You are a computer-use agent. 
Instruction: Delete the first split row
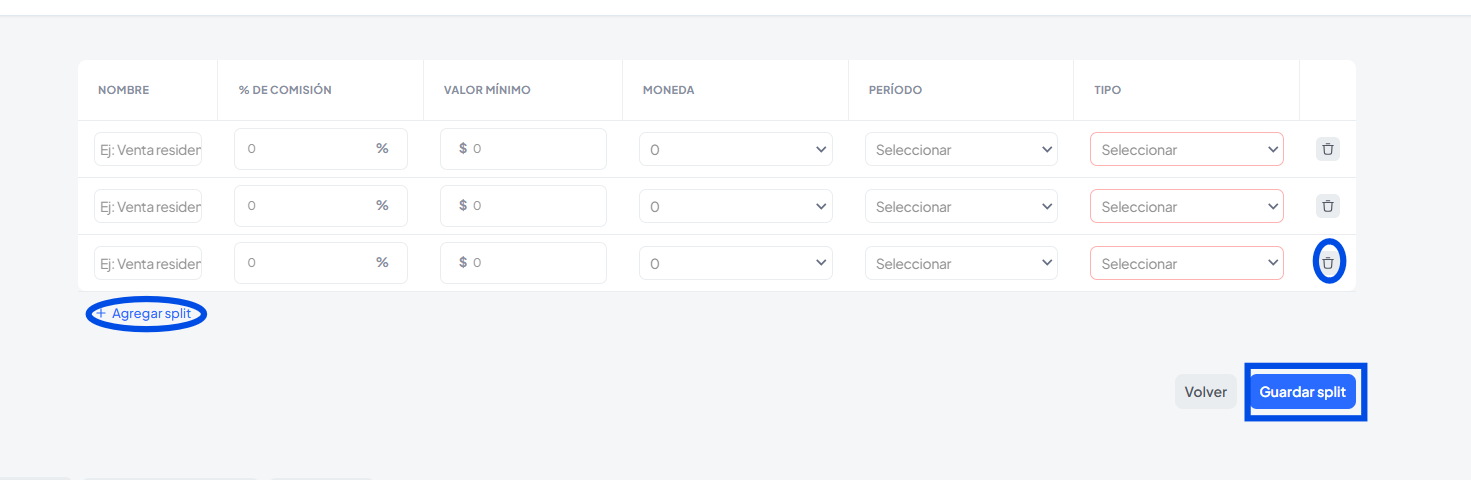click(x=1327, y=150)
